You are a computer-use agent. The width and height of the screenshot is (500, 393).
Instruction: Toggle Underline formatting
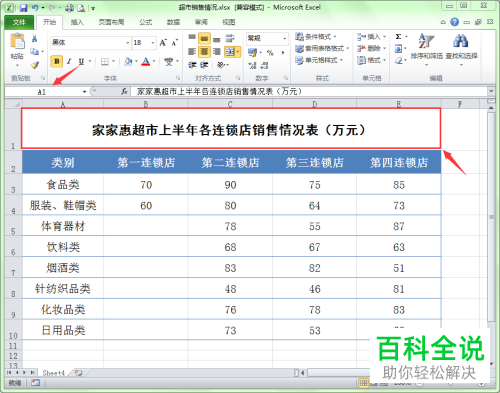tap(81, 61)
